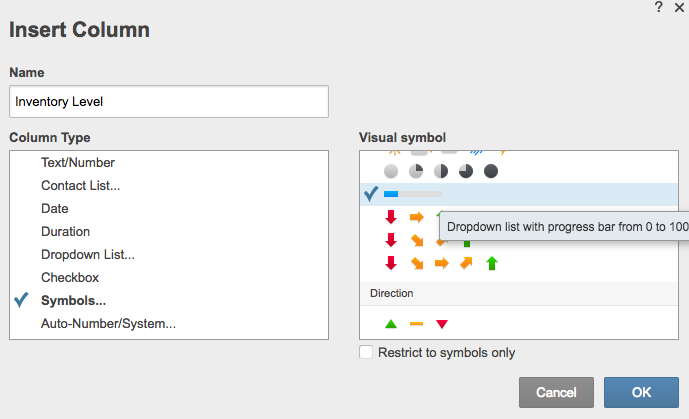Select the up-unchanged-down triangle direction symbols

click(x=416, y=324)
